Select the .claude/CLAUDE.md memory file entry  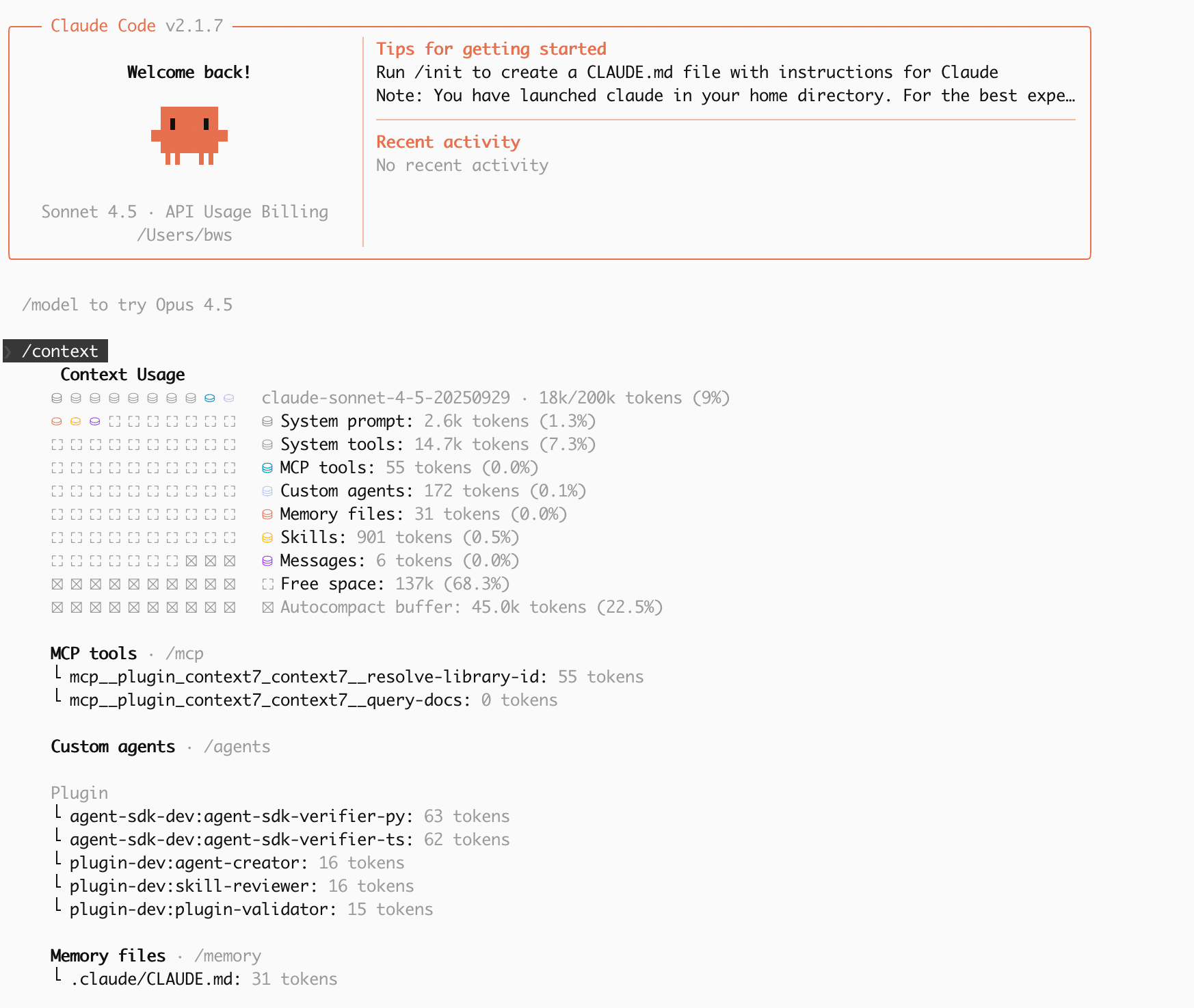pos(156,979)
